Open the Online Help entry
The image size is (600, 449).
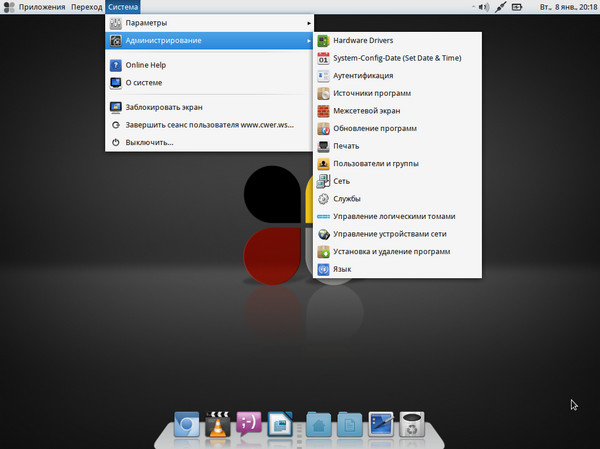(150, 65)
